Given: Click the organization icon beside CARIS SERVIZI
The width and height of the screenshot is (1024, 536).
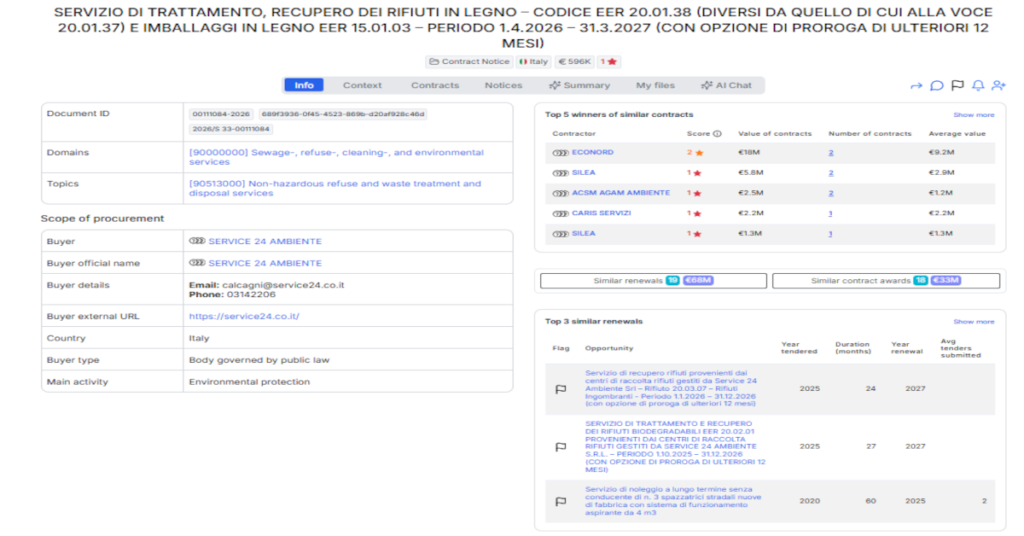Looking at the screenshot, I should tap(560, 213).
